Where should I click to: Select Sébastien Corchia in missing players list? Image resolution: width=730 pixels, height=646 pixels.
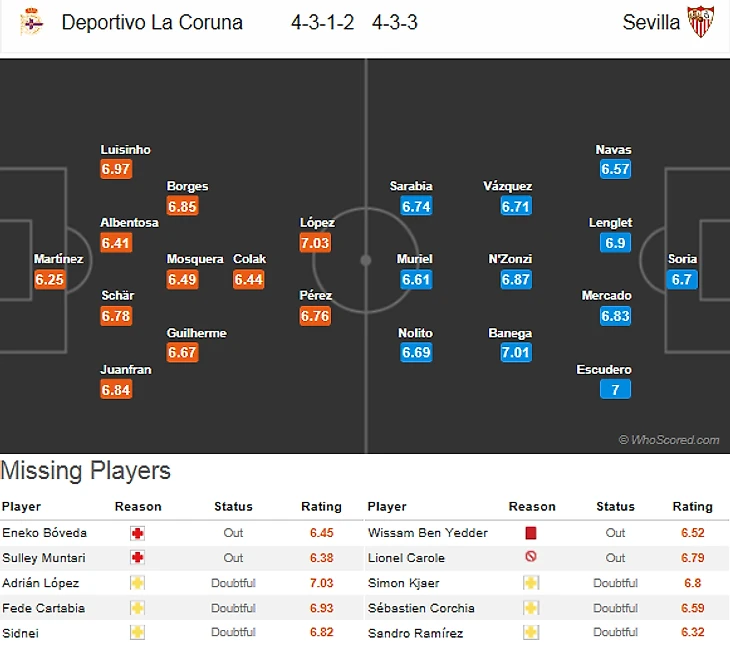421,608
